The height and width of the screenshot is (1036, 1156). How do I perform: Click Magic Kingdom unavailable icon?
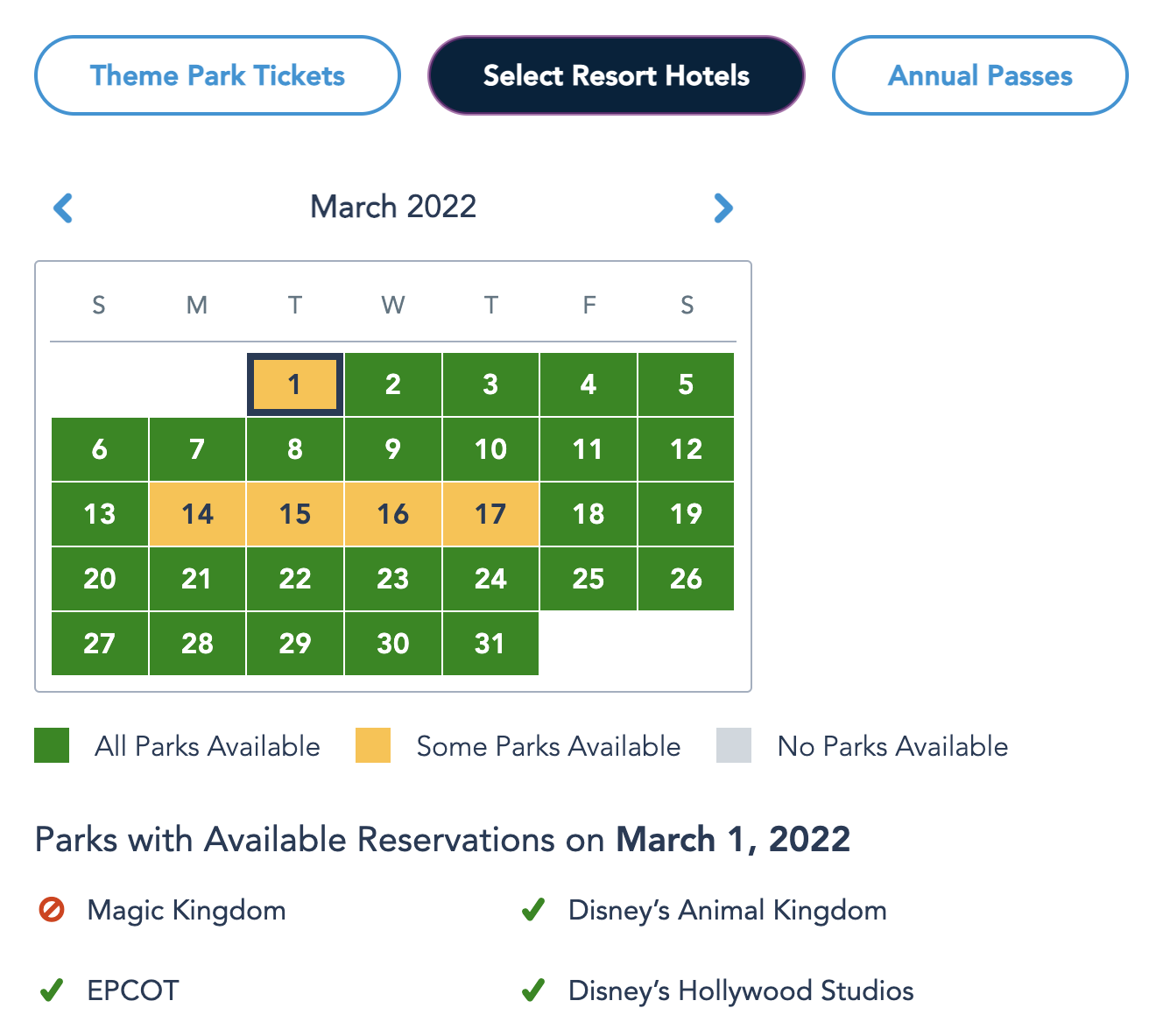tap(52, 910)
